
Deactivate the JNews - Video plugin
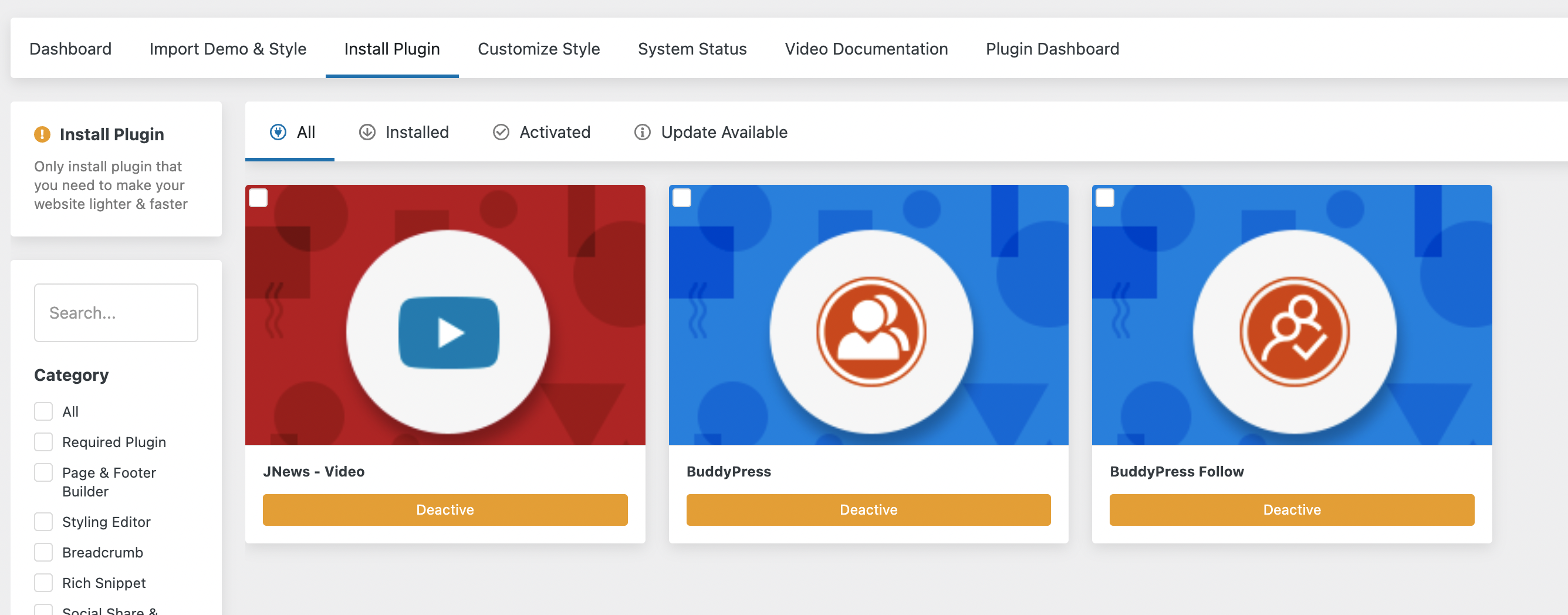coord(445,509)
